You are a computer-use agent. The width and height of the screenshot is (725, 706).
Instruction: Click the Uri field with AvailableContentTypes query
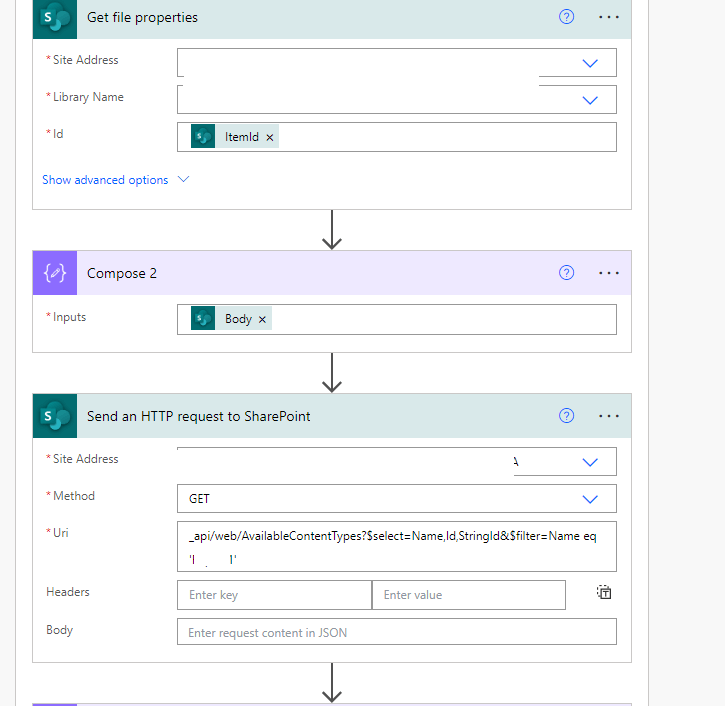click(x=397, y=546)
